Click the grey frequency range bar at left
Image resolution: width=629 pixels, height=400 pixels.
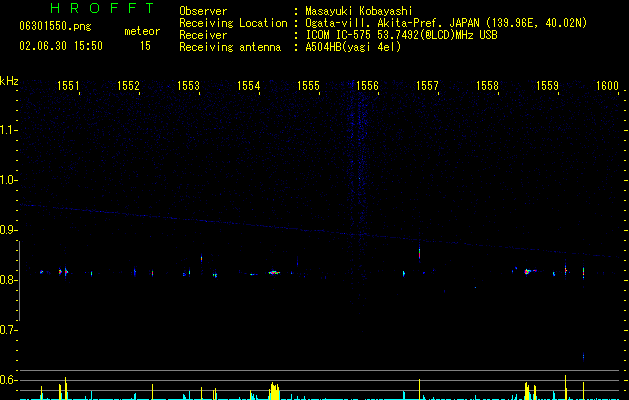pos(19,280)
